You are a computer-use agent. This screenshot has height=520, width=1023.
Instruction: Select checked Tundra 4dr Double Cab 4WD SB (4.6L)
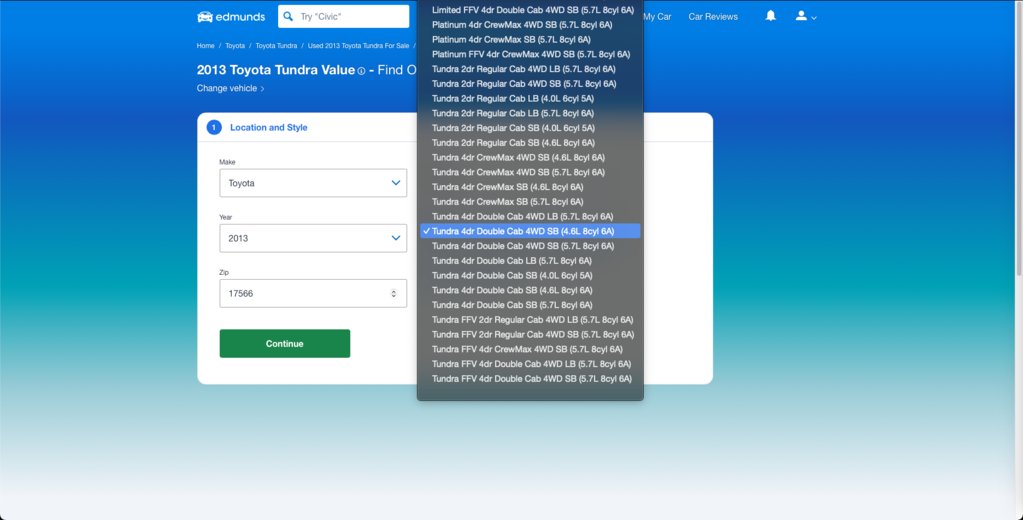[530, 232]
